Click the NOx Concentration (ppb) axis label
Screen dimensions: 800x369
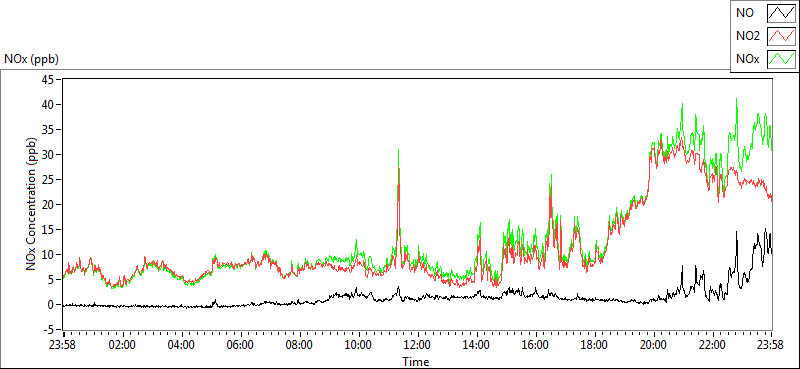pos(31,204)
